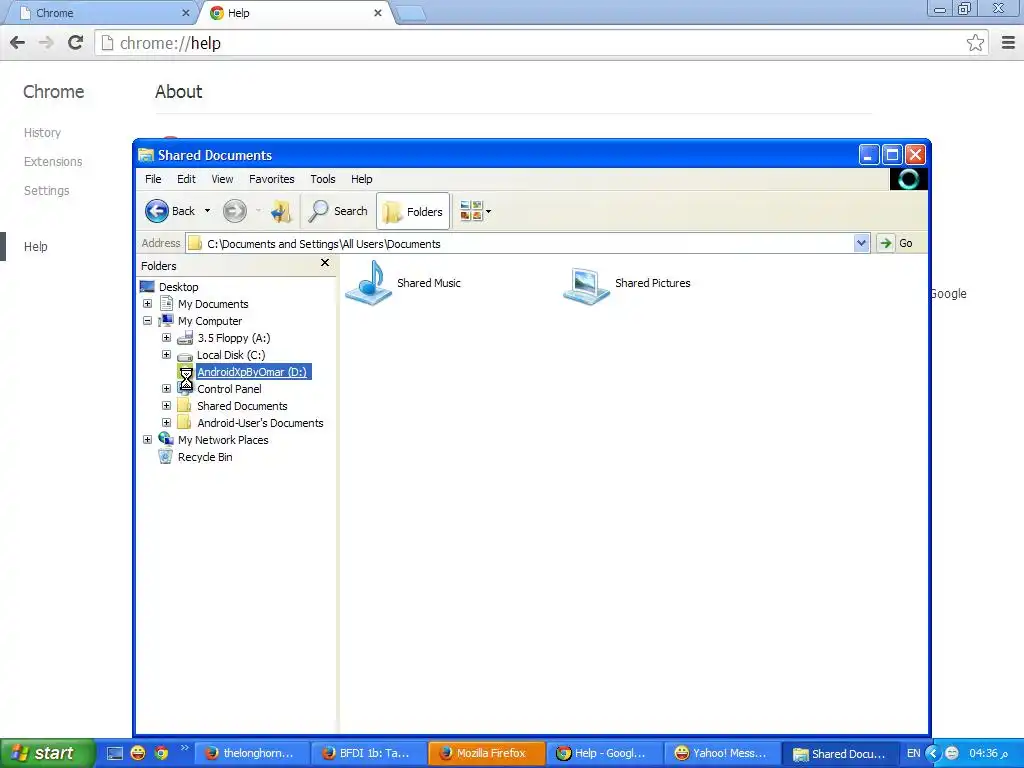Launch Chrome from quick launch bar
This screenshot has width=1024, height=768.
tap(161, 753)
